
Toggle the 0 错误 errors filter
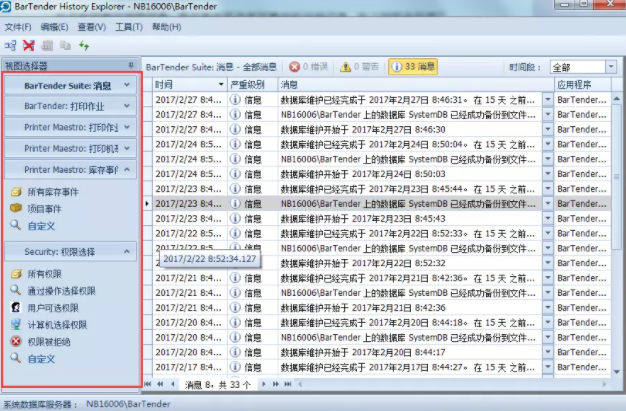tap(309, 67)
